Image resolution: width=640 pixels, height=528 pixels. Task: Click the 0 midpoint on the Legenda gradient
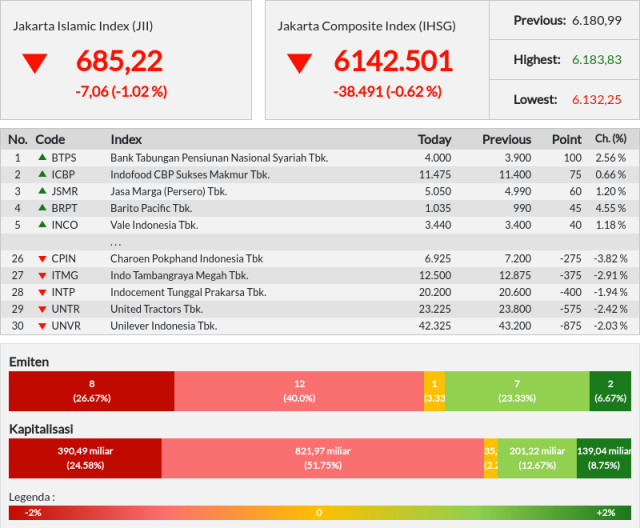(319, 512)
